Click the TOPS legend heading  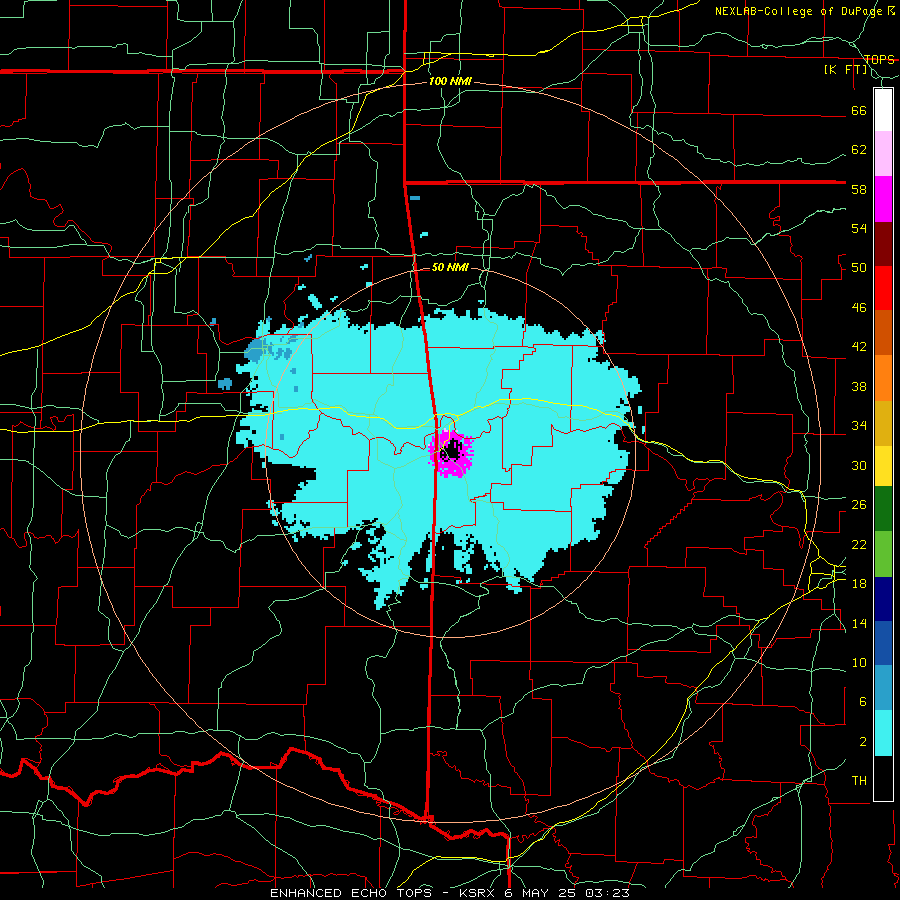coord(879,59)
